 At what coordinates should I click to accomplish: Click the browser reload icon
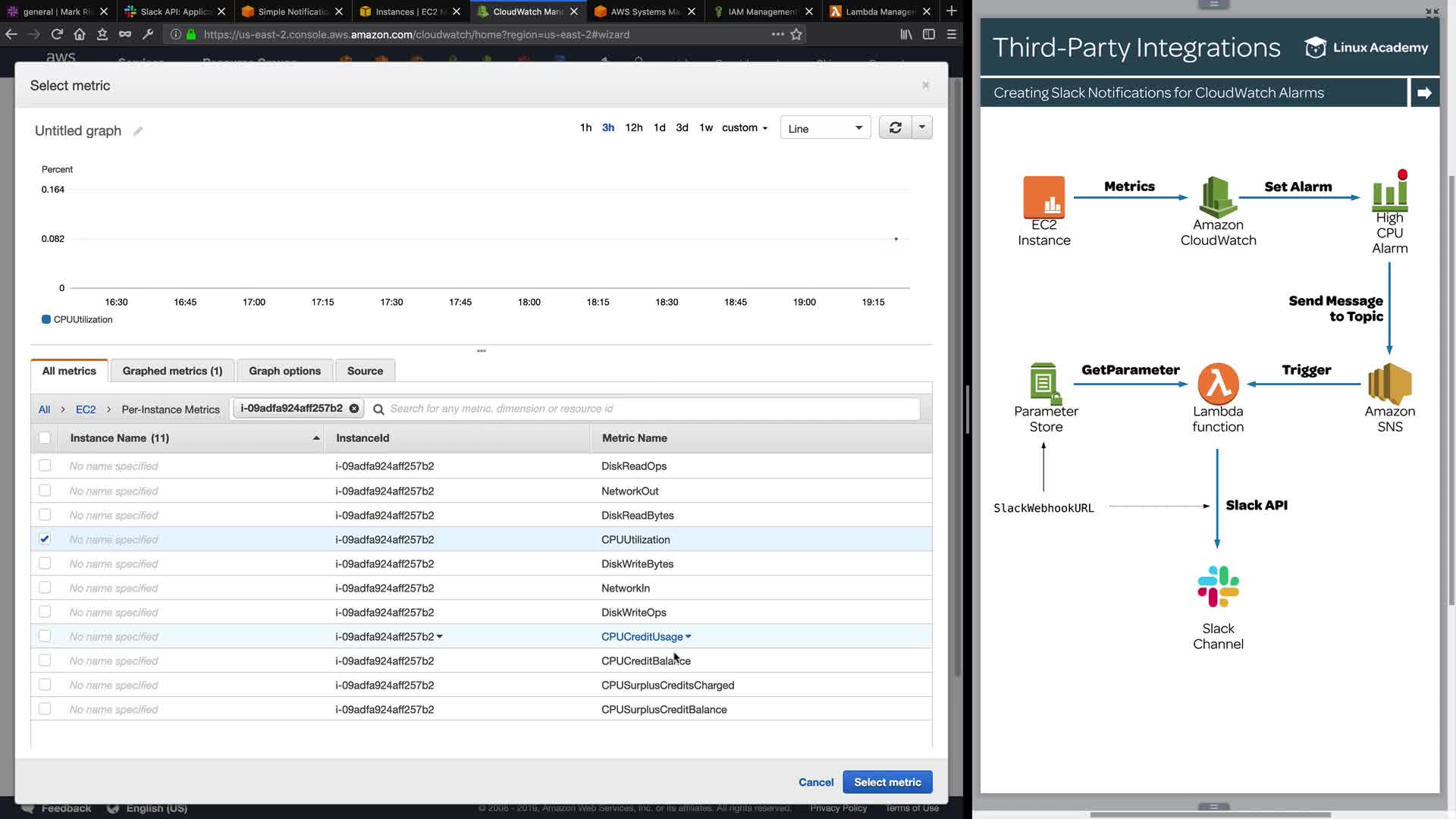coord(57,34)
